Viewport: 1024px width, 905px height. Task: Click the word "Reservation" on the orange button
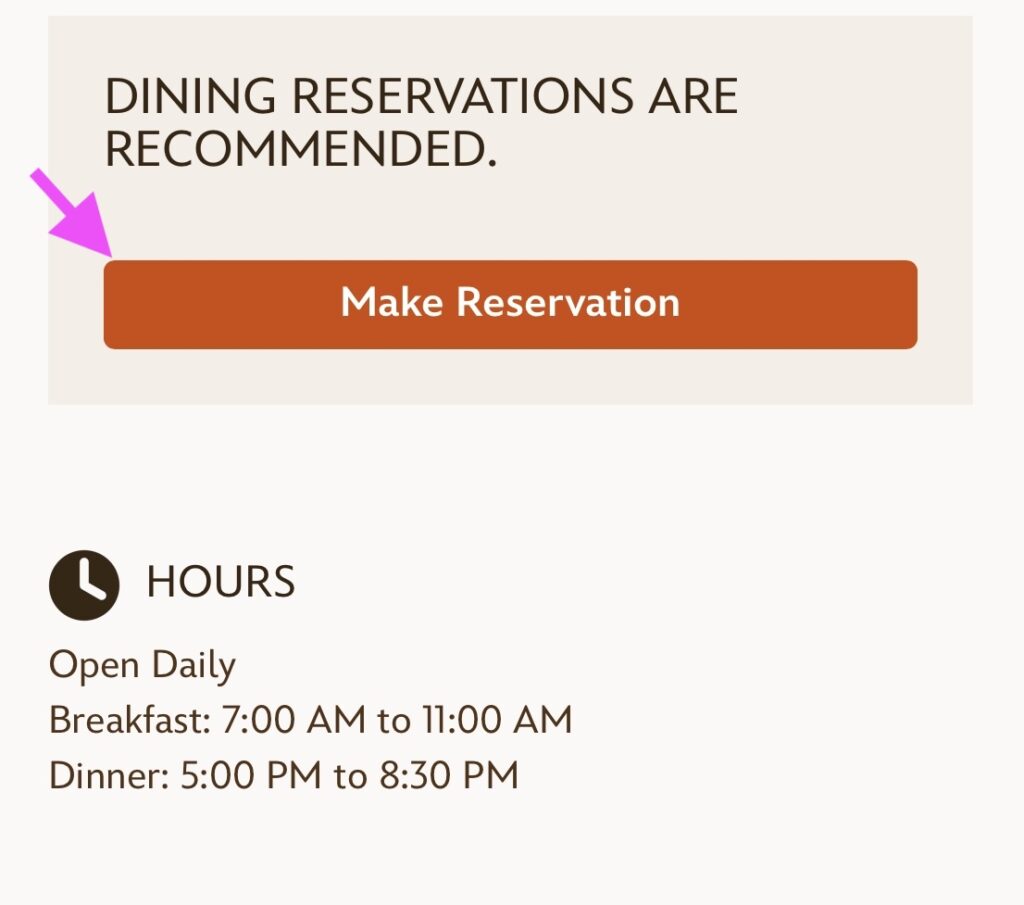click(568, 303)
